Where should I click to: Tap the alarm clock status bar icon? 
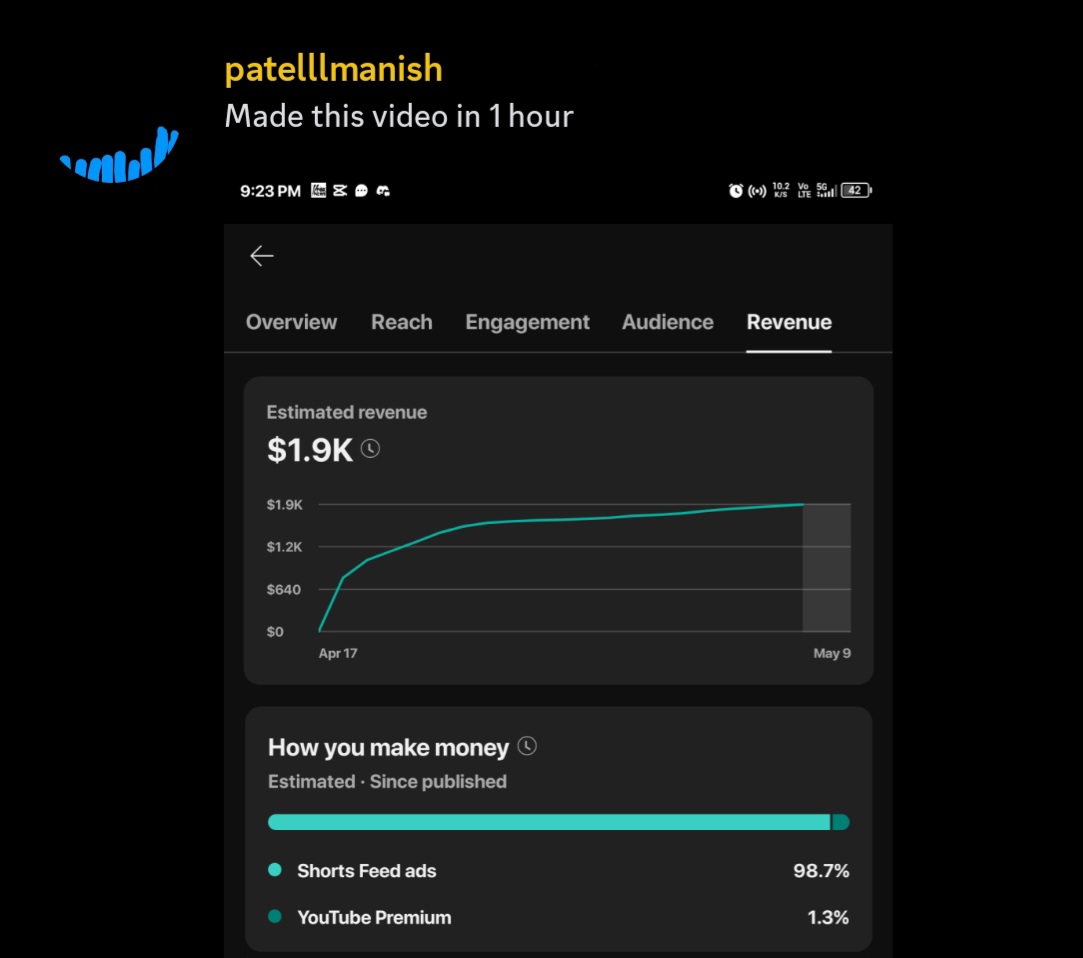(736, 191)
